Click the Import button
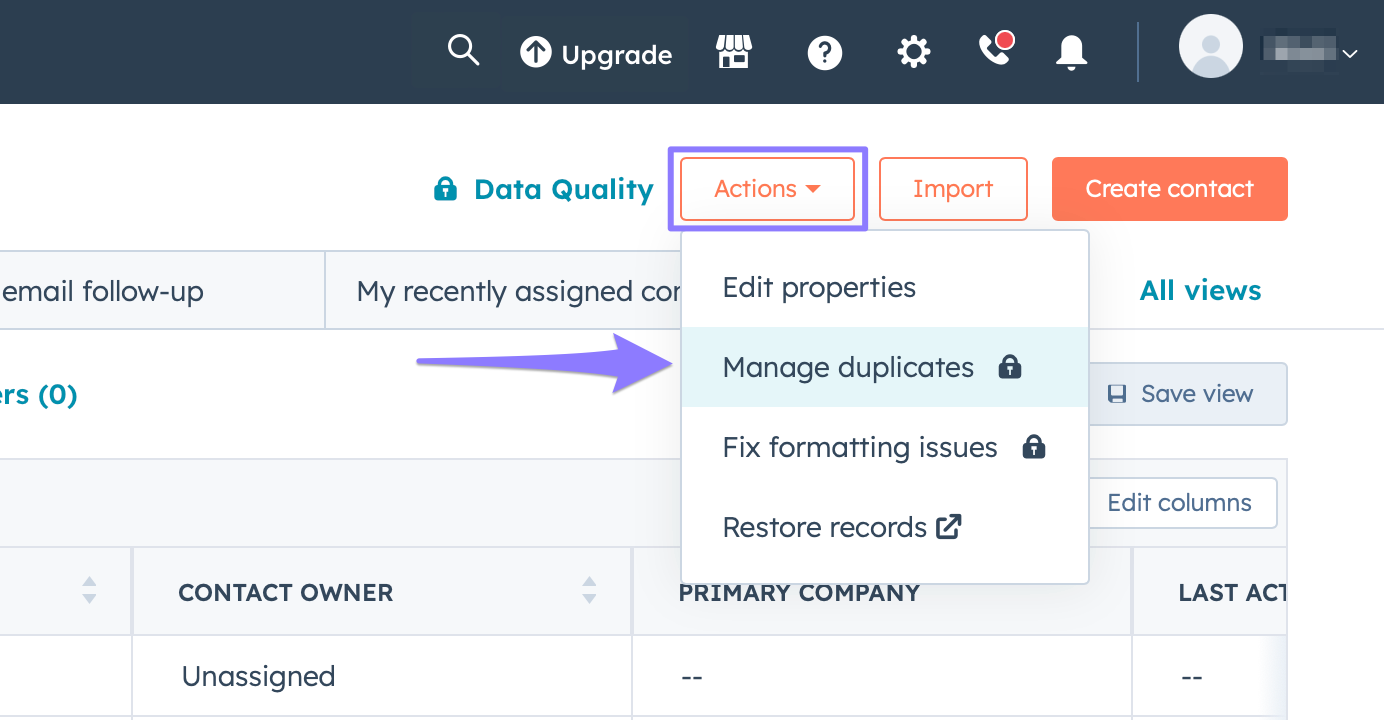 coord(952,188)
